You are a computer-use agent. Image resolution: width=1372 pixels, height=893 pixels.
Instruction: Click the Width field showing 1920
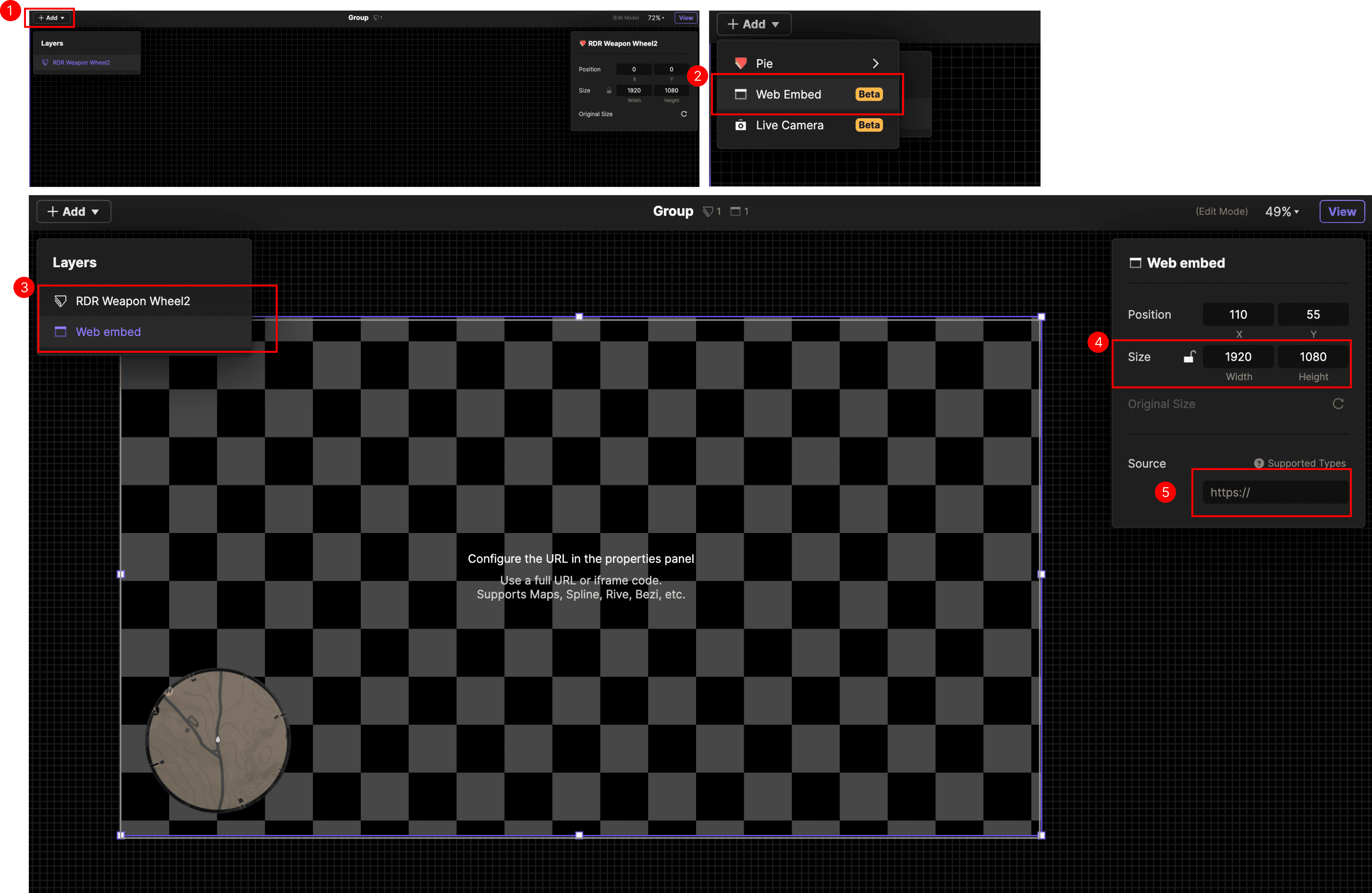(1238, 357)
